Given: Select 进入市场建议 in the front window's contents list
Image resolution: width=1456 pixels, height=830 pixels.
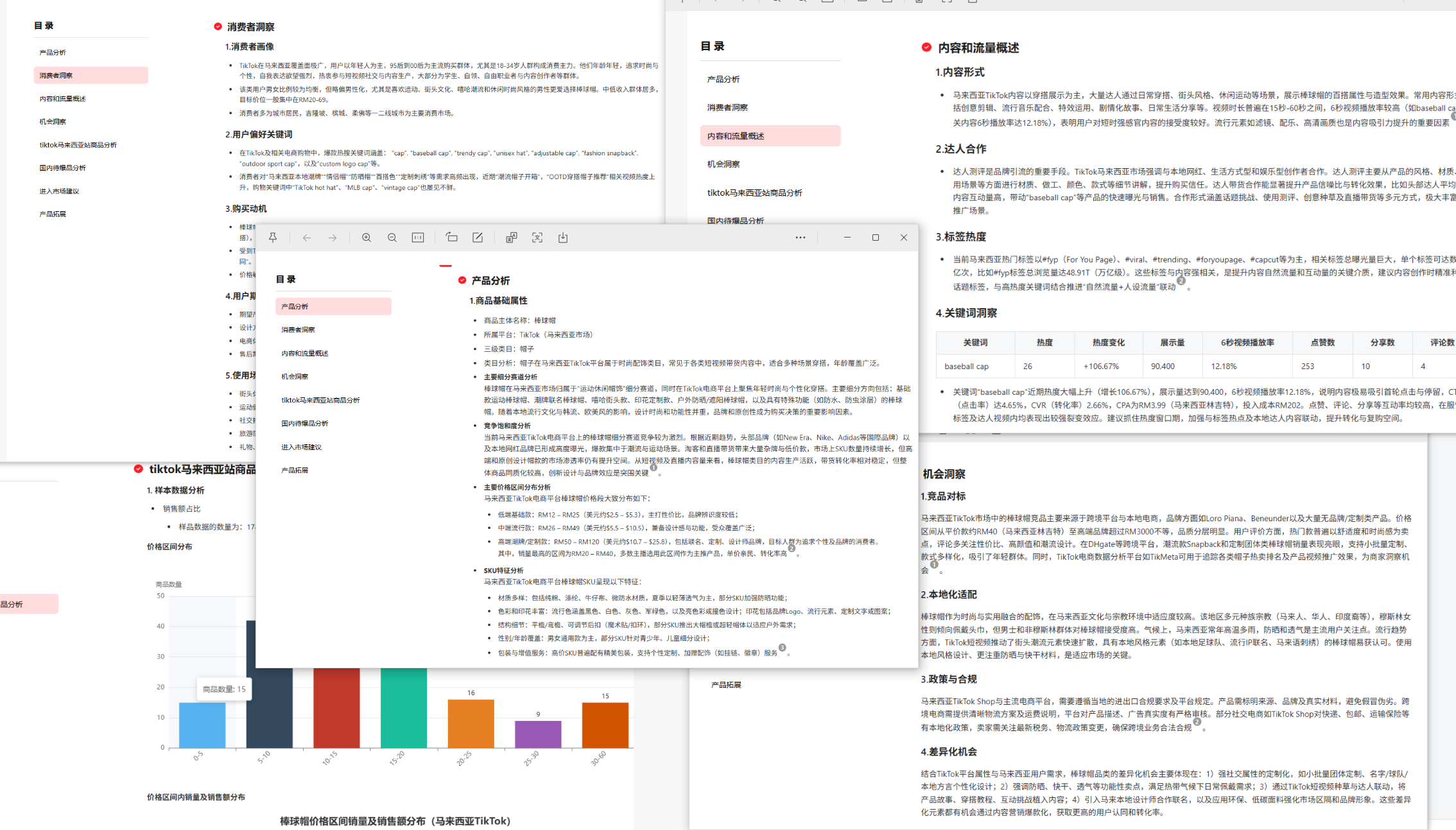Looking at the screenshot, I should click(x=301, y=447).
